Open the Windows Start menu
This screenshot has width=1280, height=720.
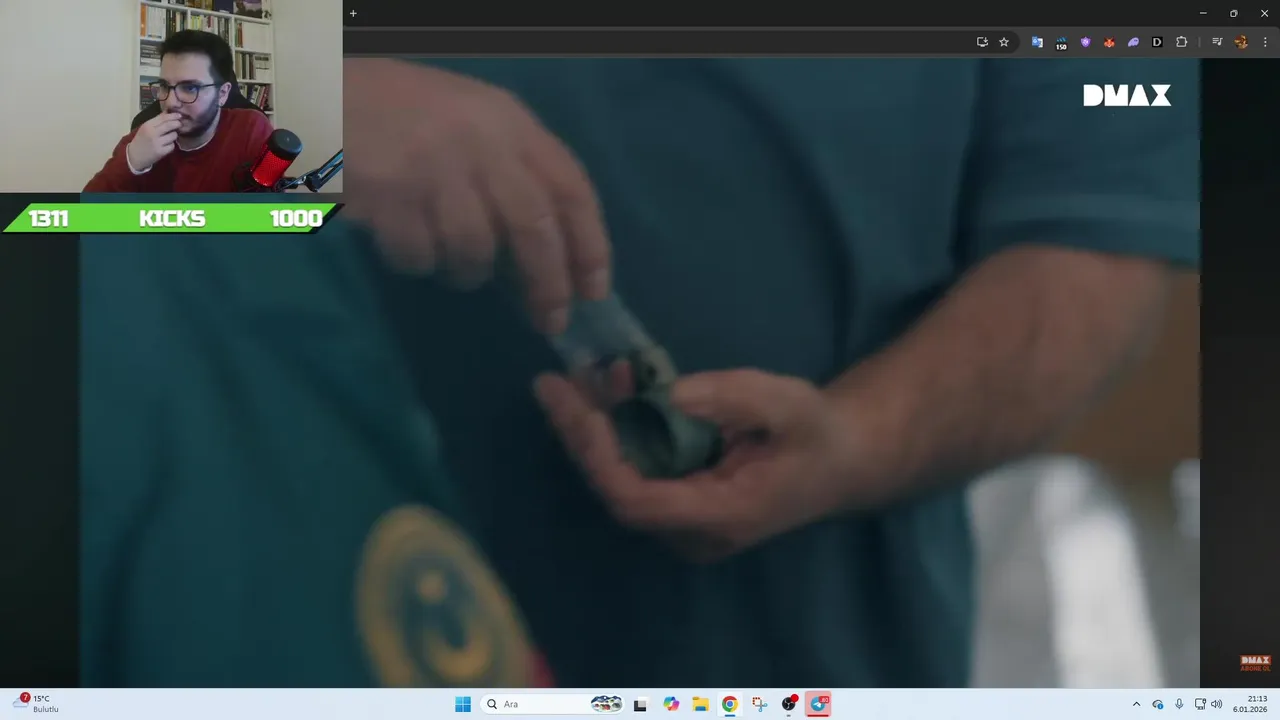462,704
